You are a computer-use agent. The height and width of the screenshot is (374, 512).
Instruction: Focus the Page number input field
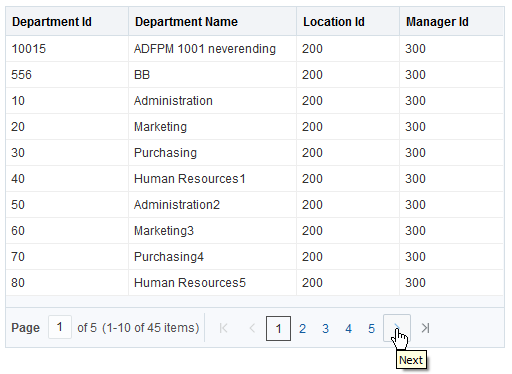(60, 327)
